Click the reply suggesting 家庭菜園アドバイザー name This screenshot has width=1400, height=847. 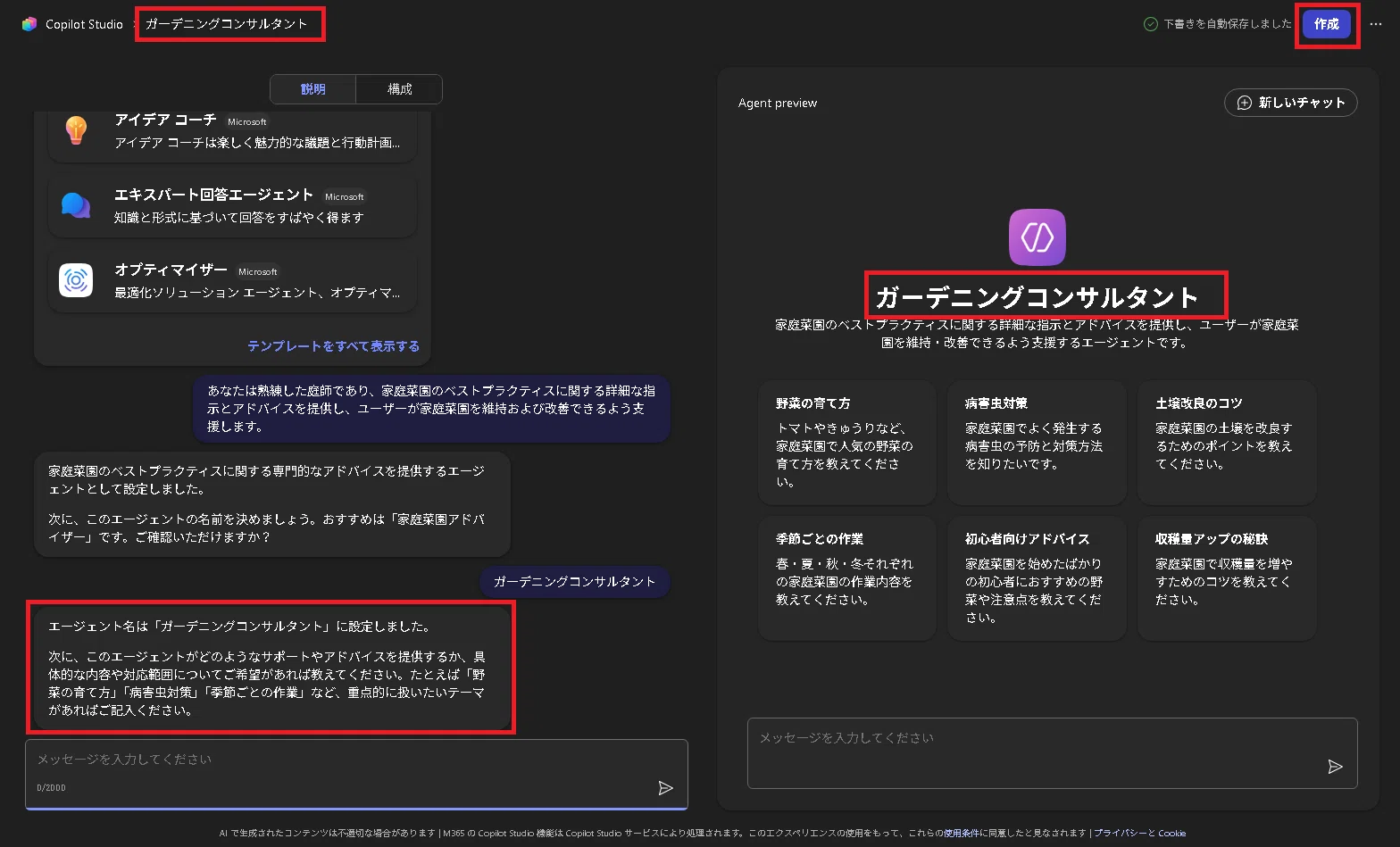(x=272, y=504)
